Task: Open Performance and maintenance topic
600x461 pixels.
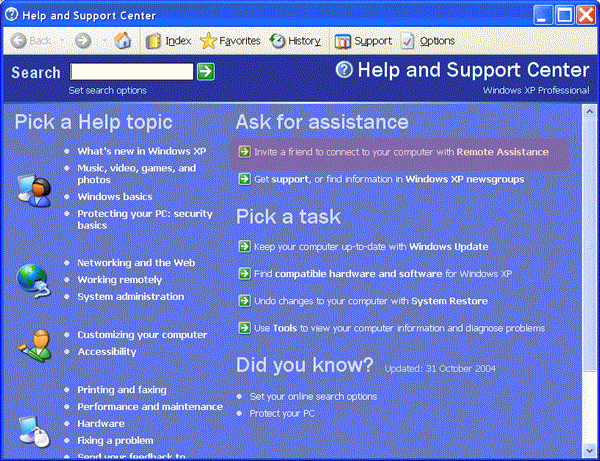Action: pos(150,407)
